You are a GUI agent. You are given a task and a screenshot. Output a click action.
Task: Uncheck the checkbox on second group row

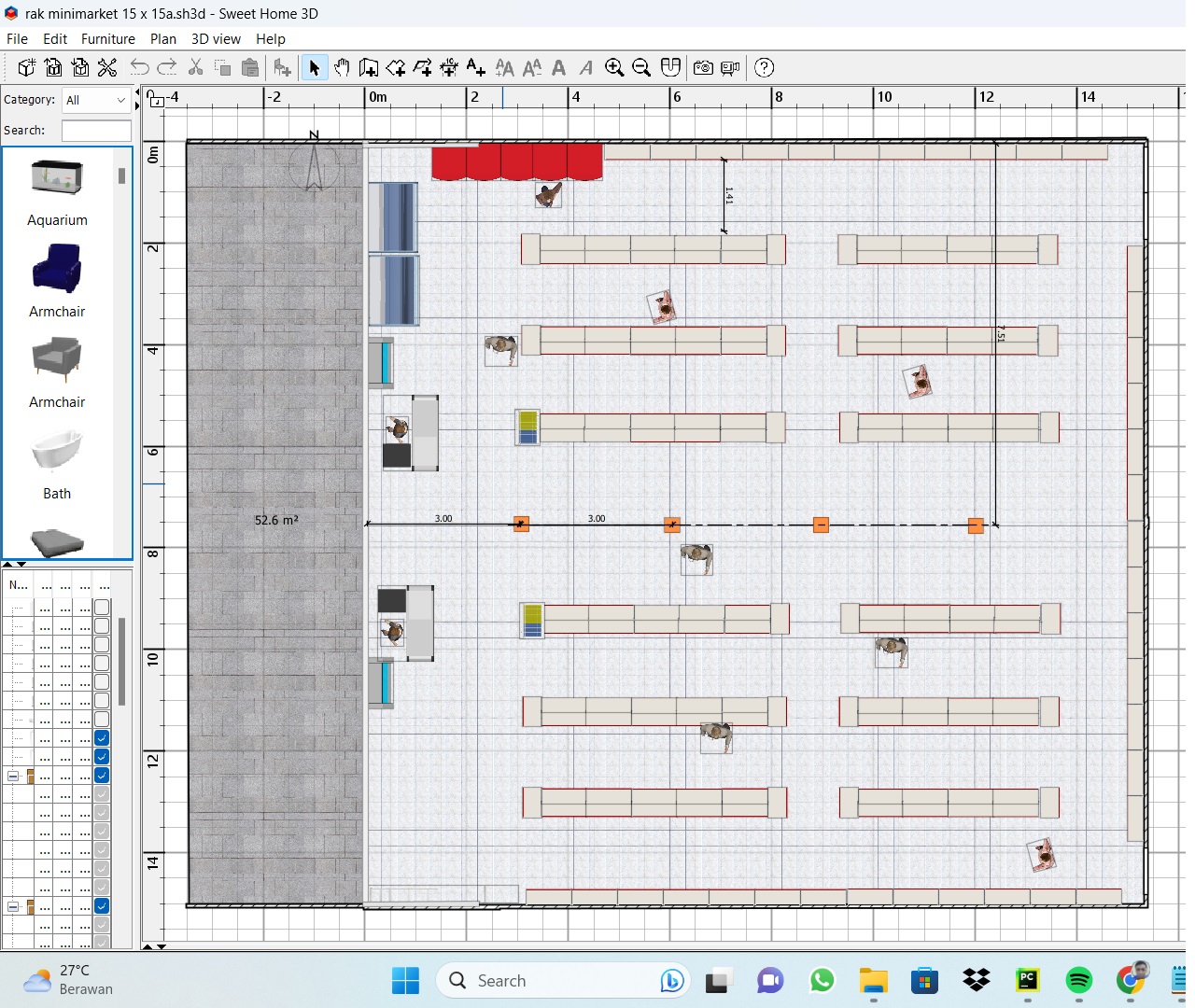[102, 906]
